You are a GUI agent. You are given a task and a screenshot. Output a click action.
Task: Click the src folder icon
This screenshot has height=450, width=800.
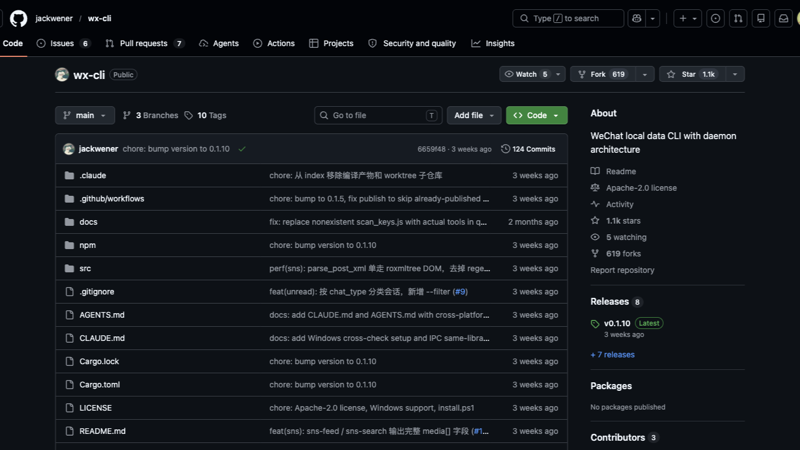[69, 268]
